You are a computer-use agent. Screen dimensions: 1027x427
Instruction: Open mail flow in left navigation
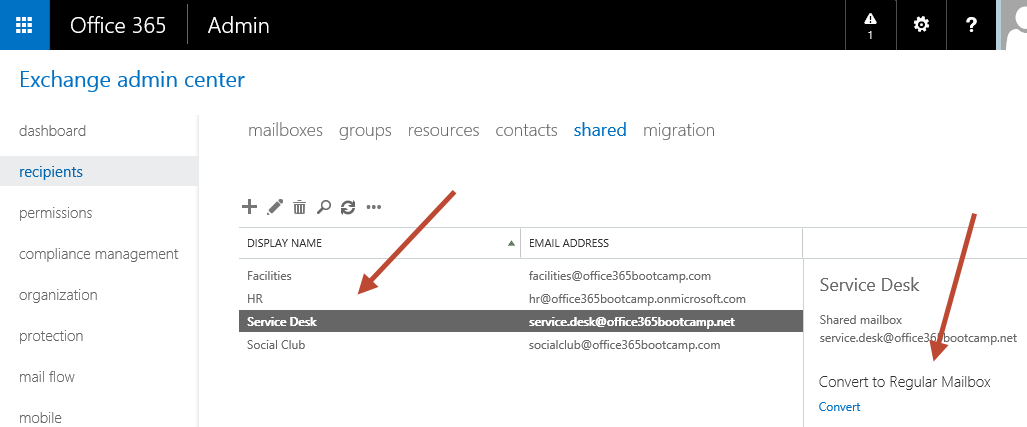point(47,377)
